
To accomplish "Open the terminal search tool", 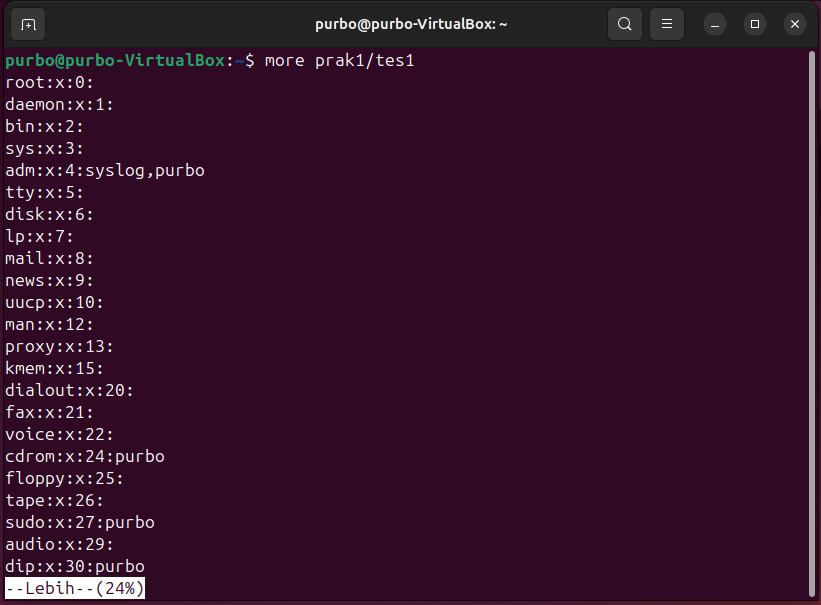I will [625, 24].
